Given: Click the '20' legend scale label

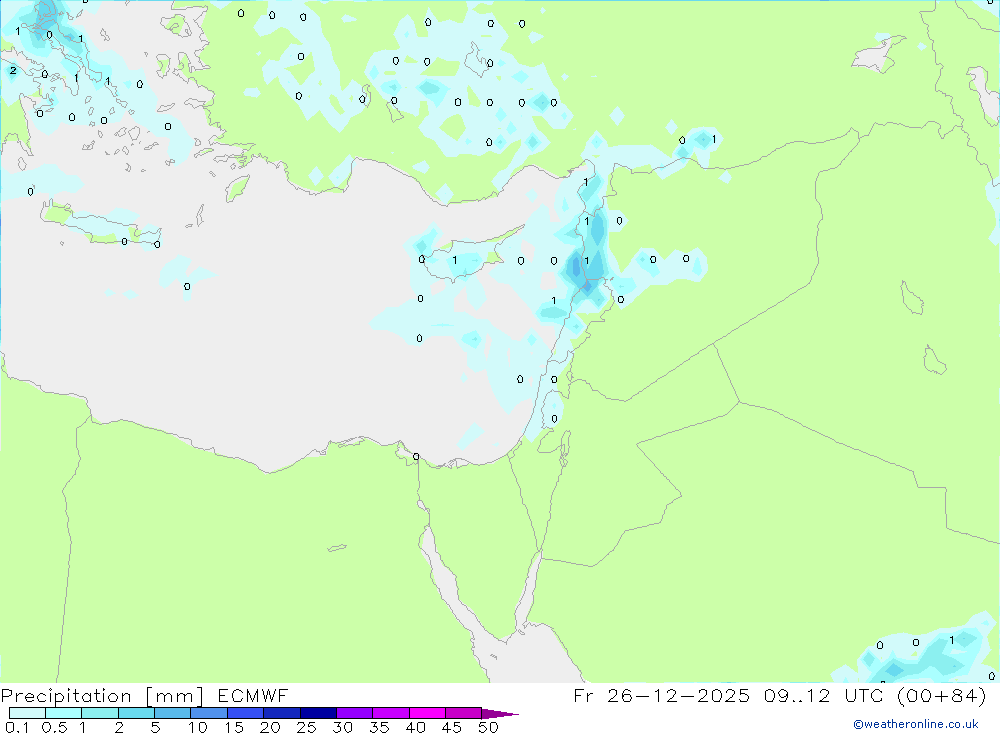Looking at the screenshot, I should point(270,727).
